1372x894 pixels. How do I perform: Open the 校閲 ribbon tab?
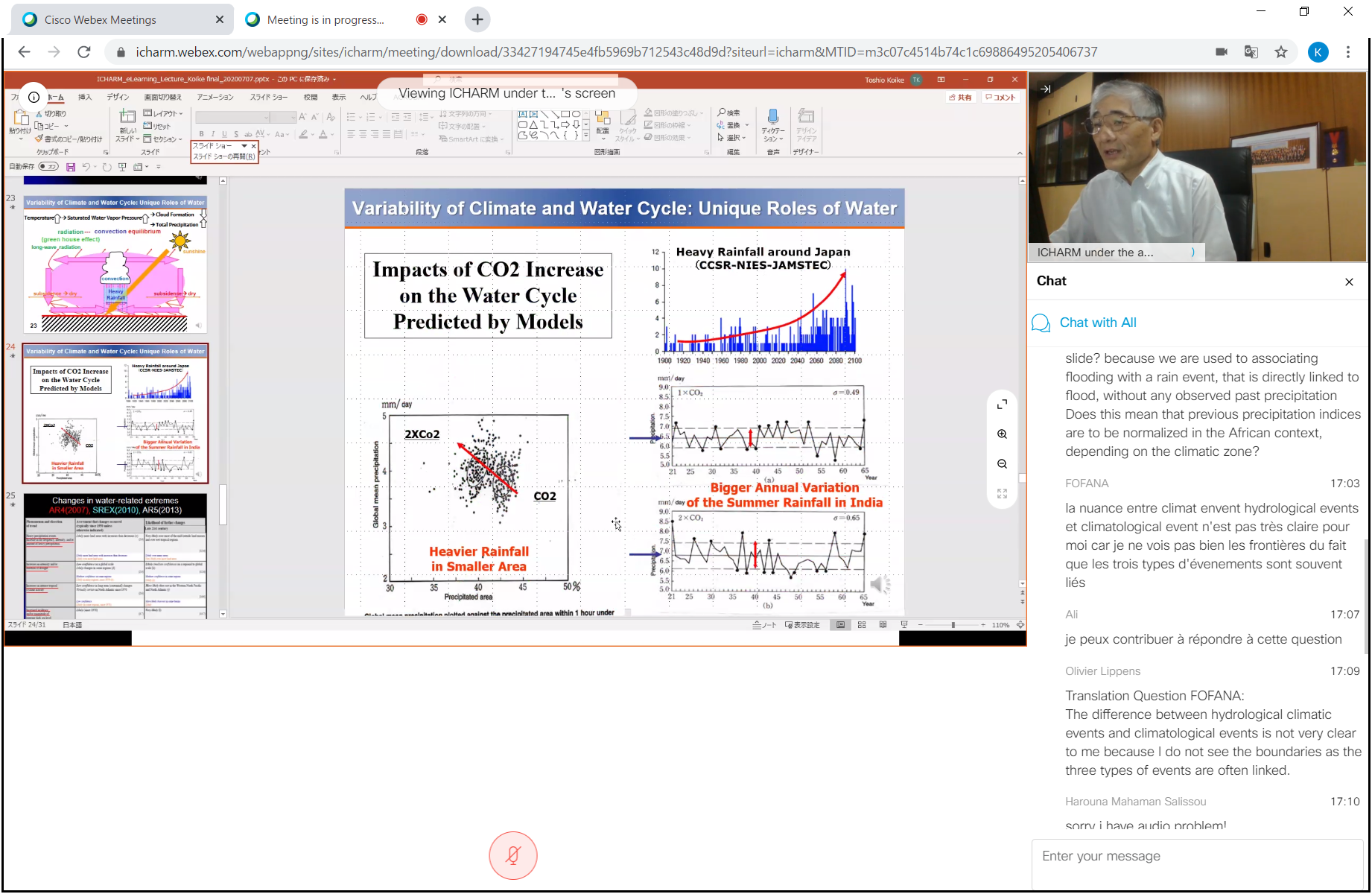[311, 98]
